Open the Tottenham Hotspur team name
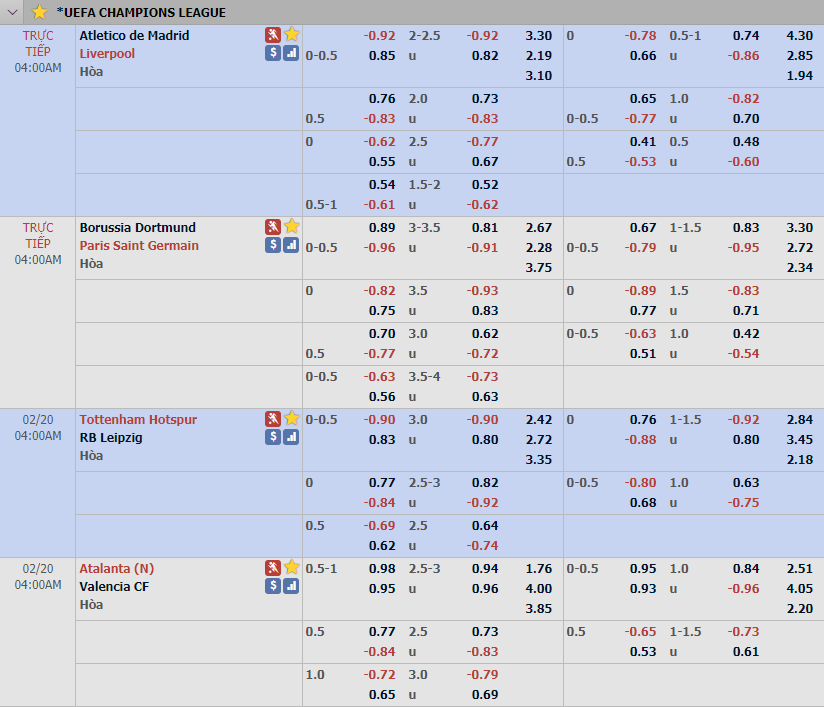Screen dimensions: 824x707 pyautogui.click(x=138, y=419)
